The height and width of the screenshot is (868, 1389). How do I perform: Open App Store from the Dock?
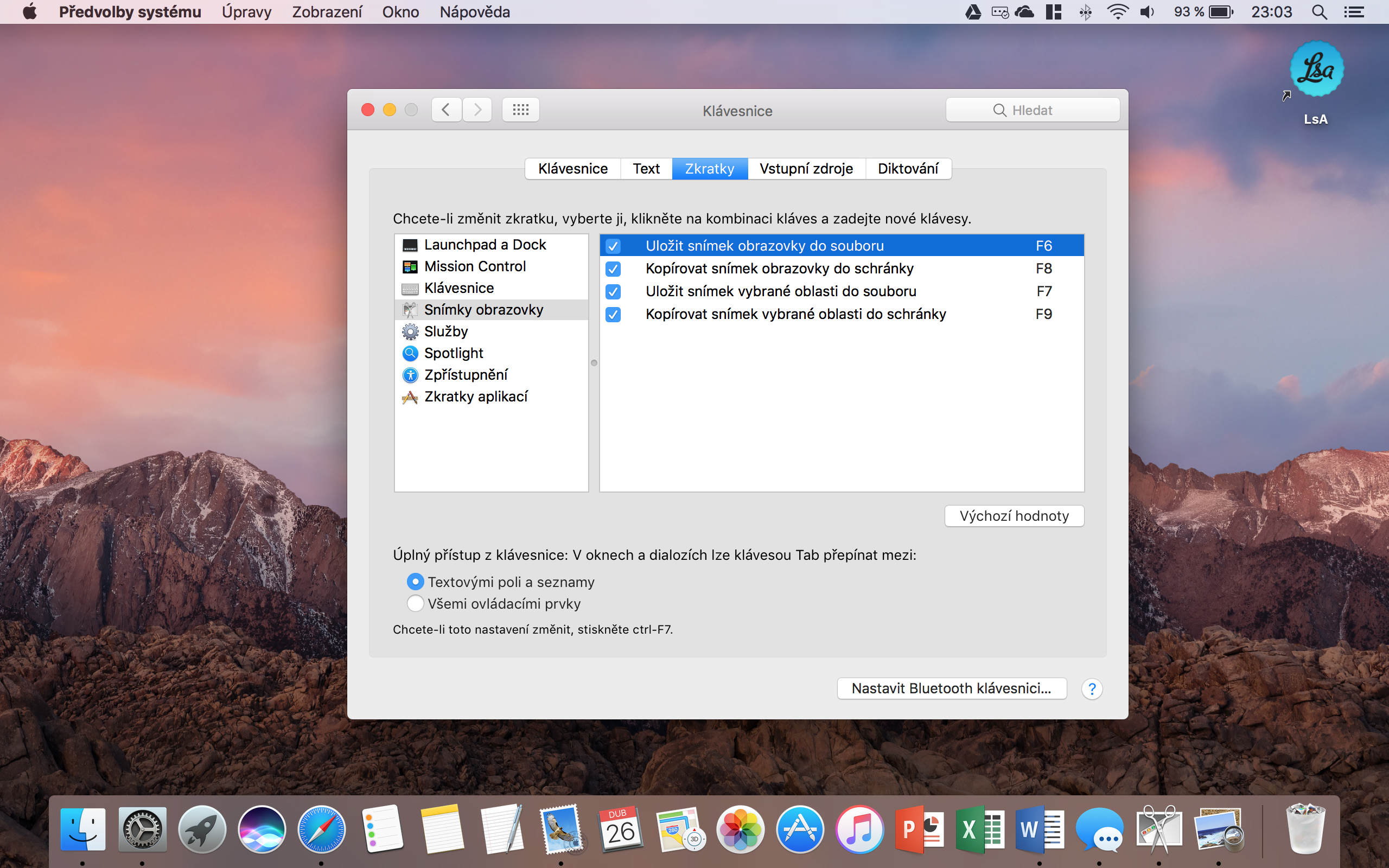(x=801, y=829)
